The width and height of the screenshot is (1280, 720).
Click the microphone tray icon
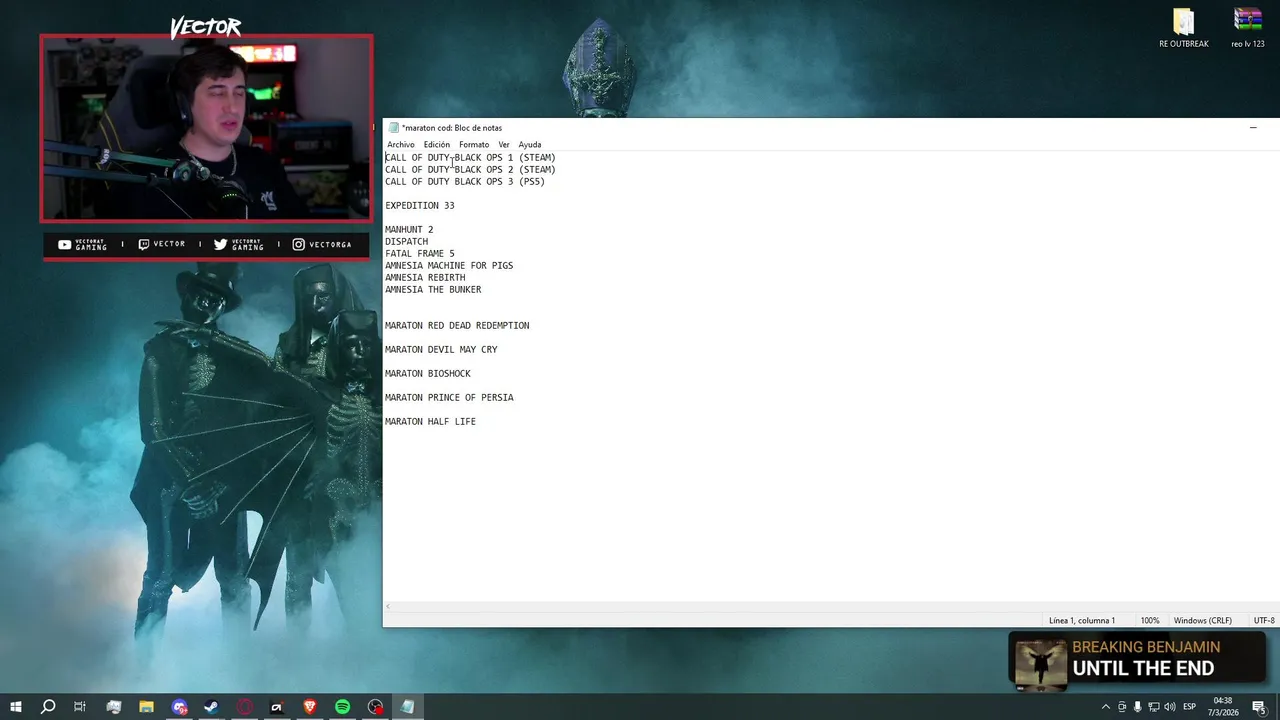[1137, 707]
